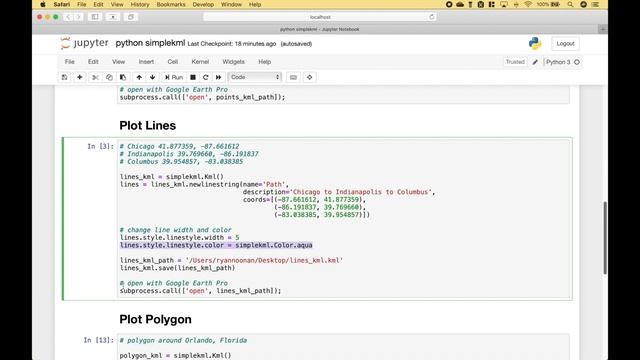This screenshot has height=360, width=640.
Task: Open Spotlight search magnifier icon
Action: pyautogui.click(x=570, y=4)
